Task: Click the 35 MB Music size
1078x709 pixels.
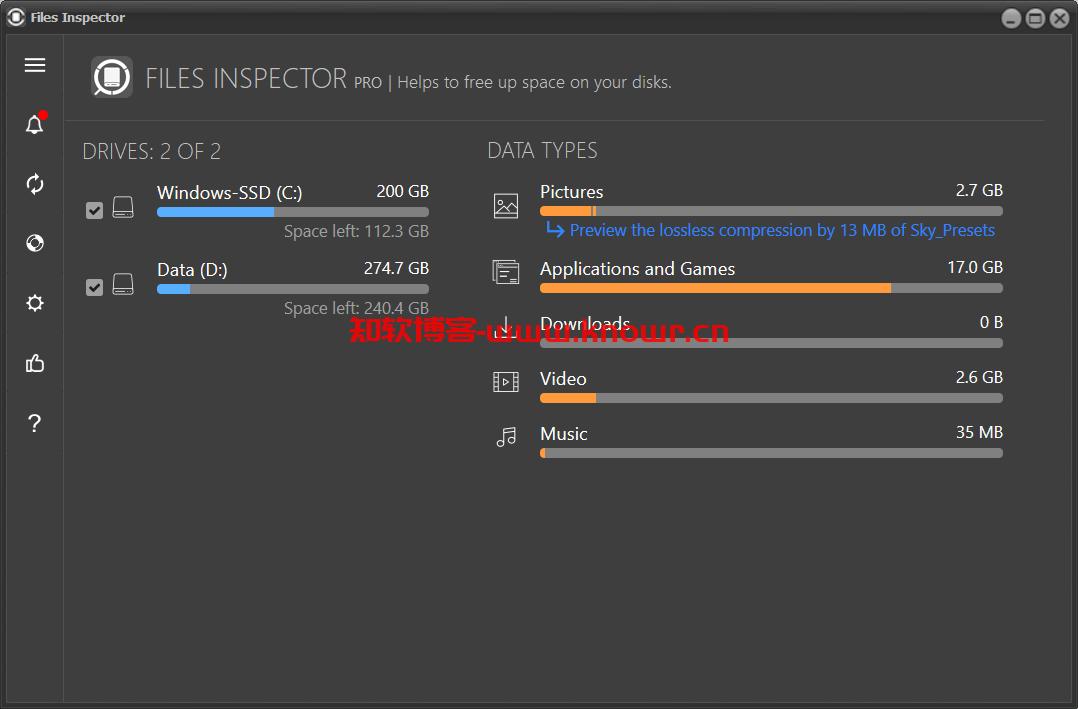Action: pos(979,432)
